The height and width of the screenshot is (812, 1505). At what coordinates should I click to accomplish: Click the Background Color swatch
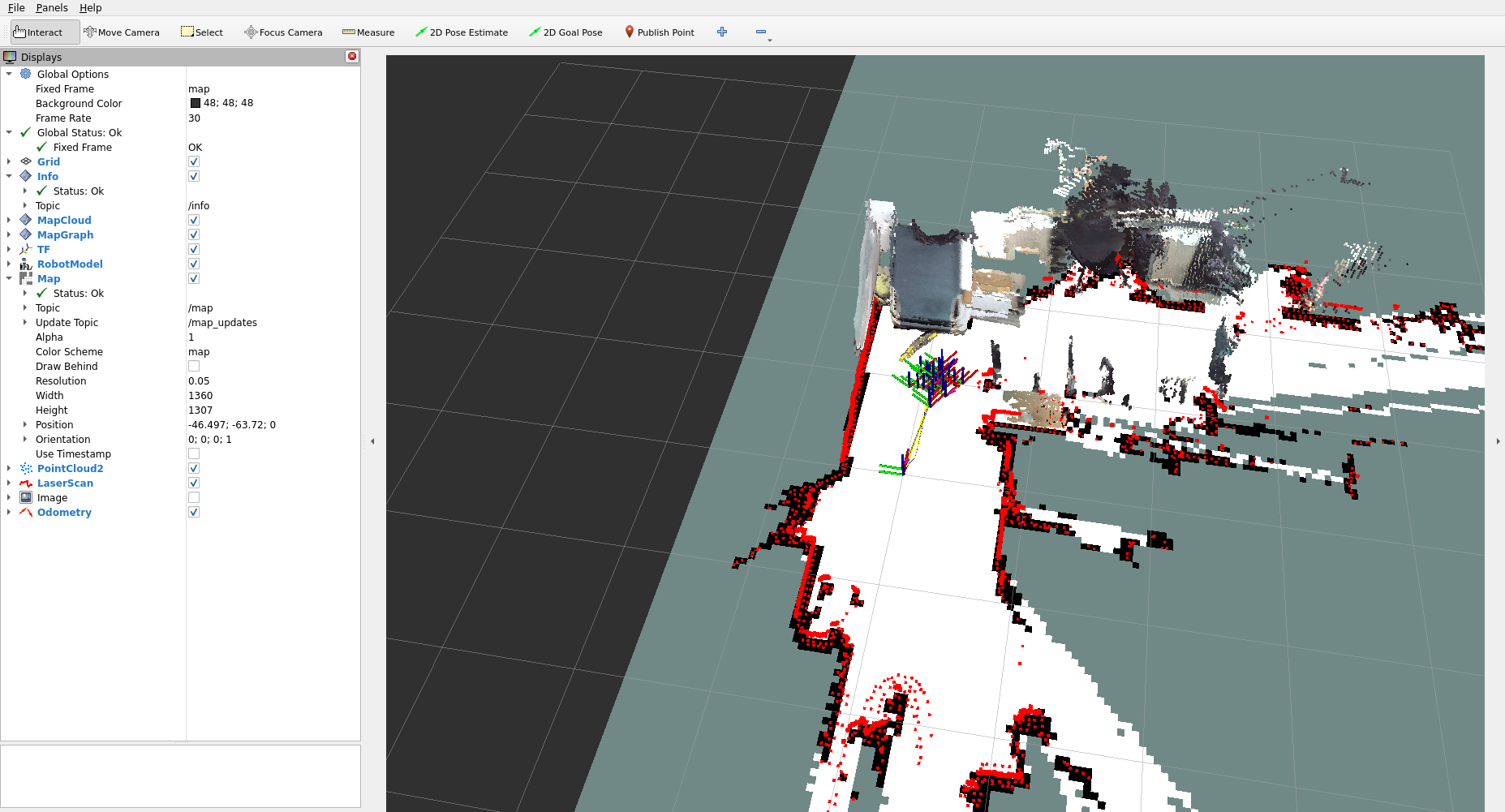tap(196, 103)
